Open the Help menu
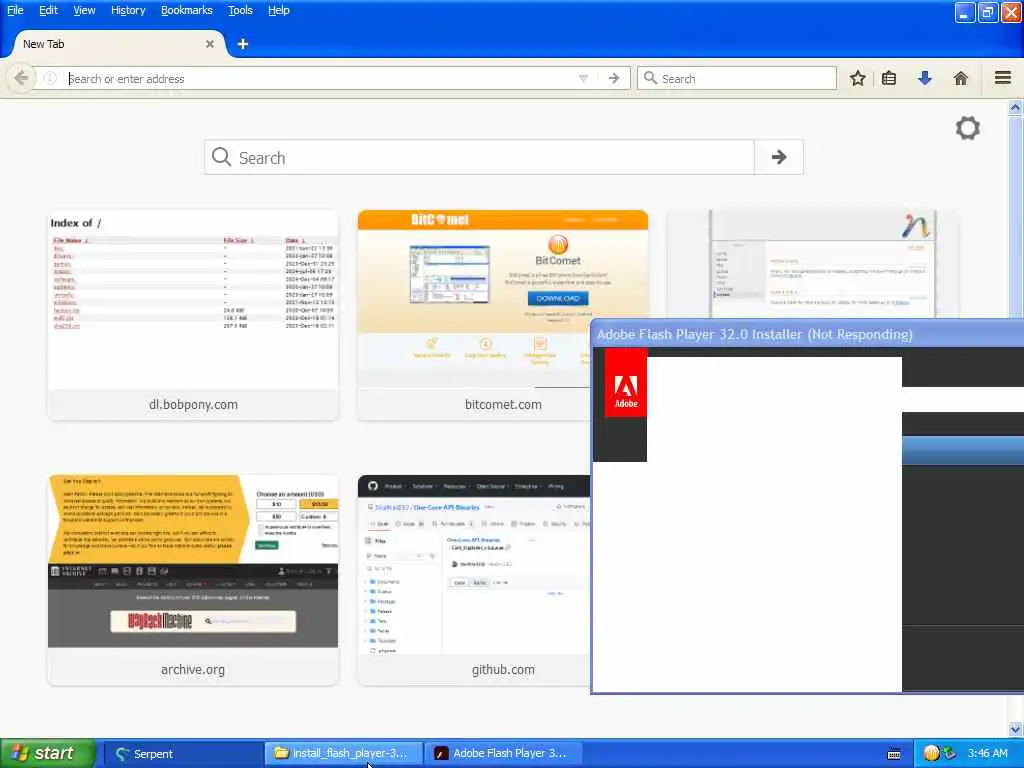 [279, 10]
